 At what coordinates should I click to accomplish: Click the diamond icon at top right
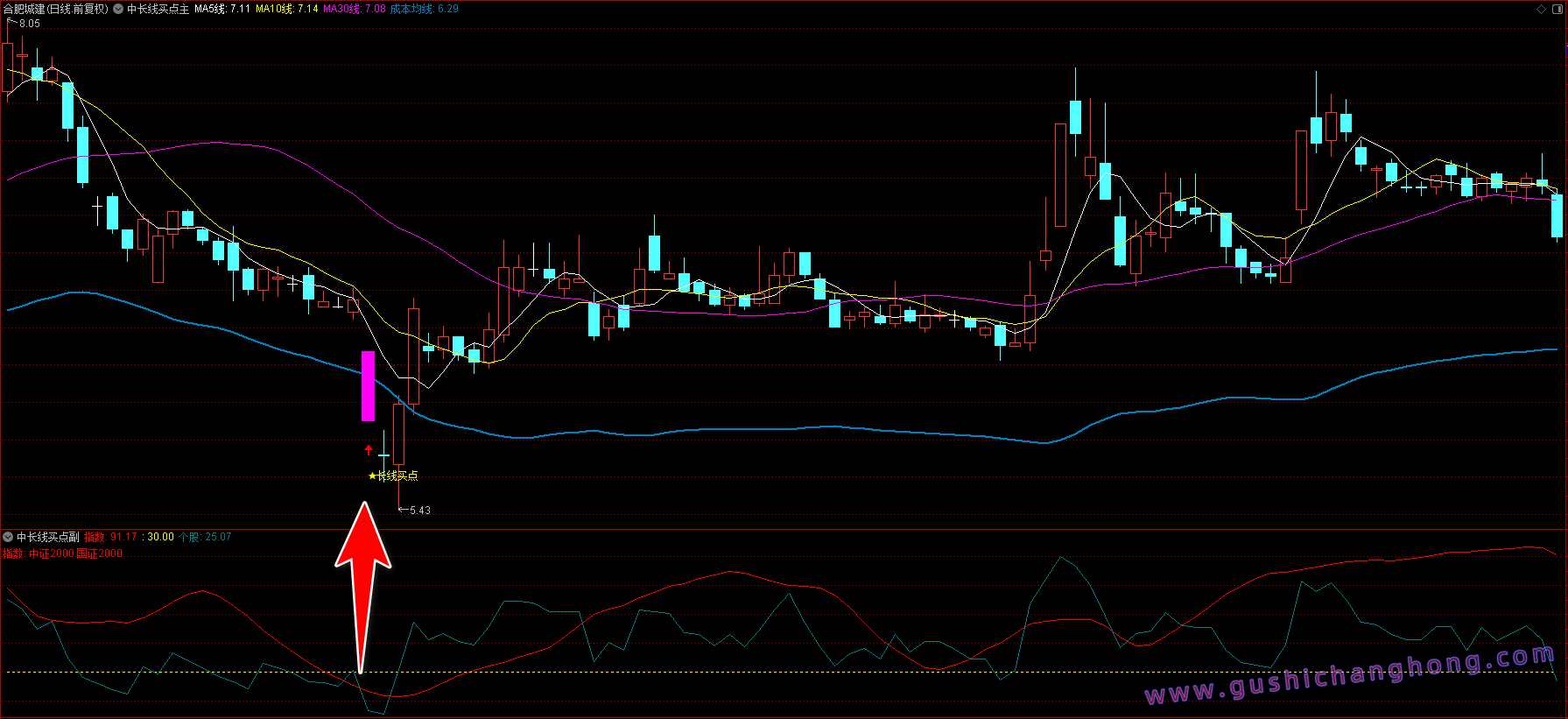coord(1541,9)
